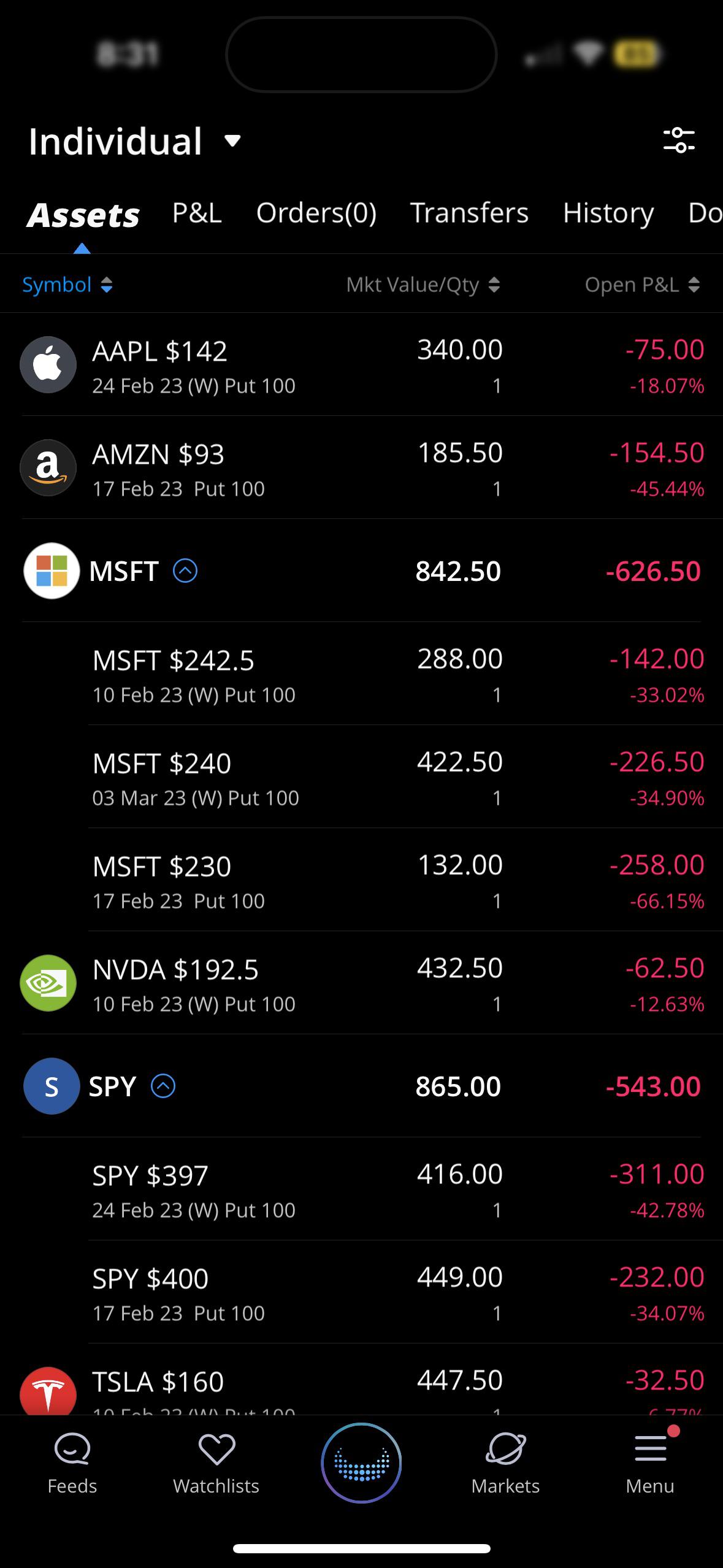
Task: Open the account filter settings icon
Action: 679,140
